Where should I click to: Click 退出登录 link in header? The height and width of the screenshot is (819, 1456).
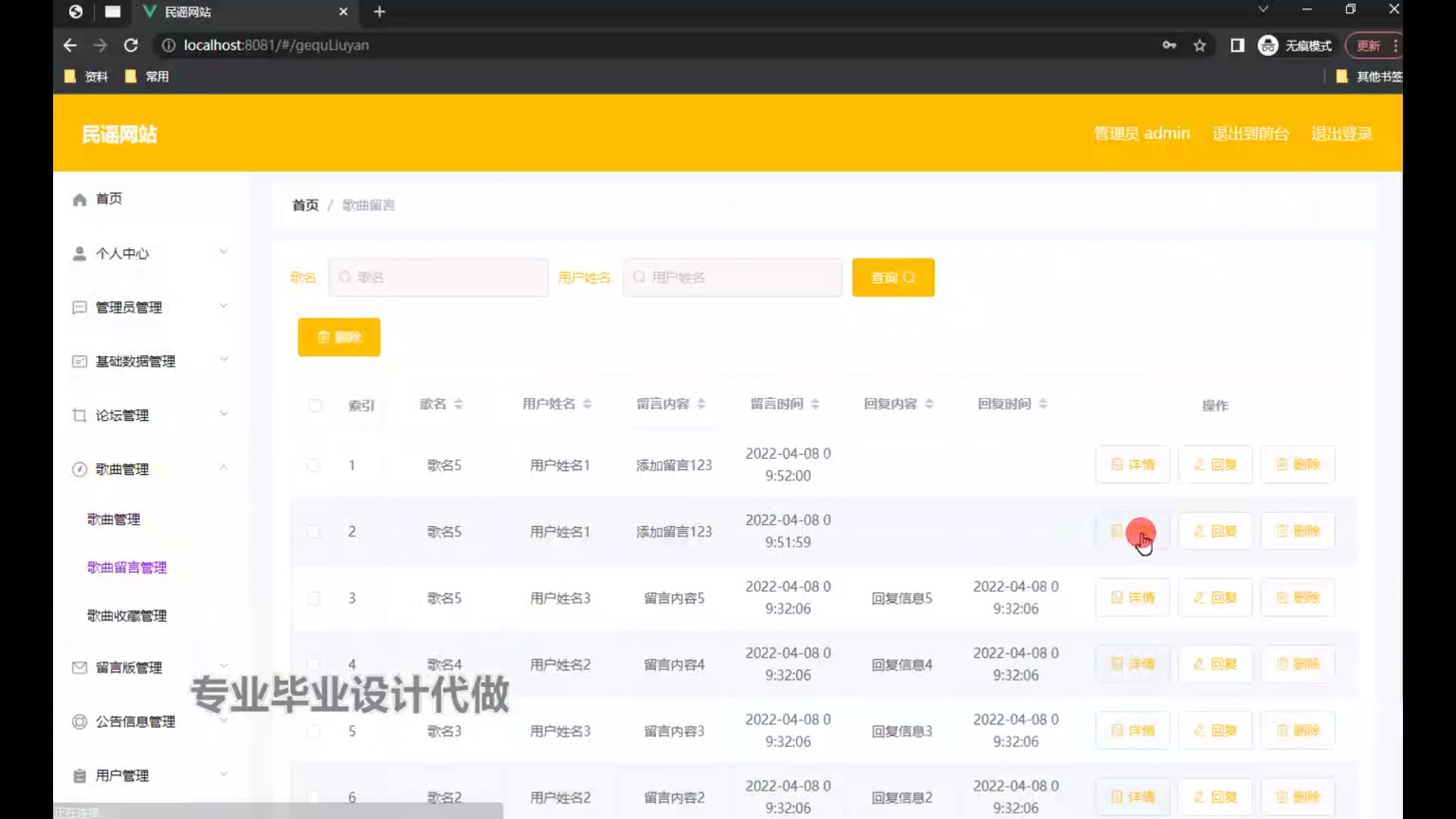click(1341, 134)
